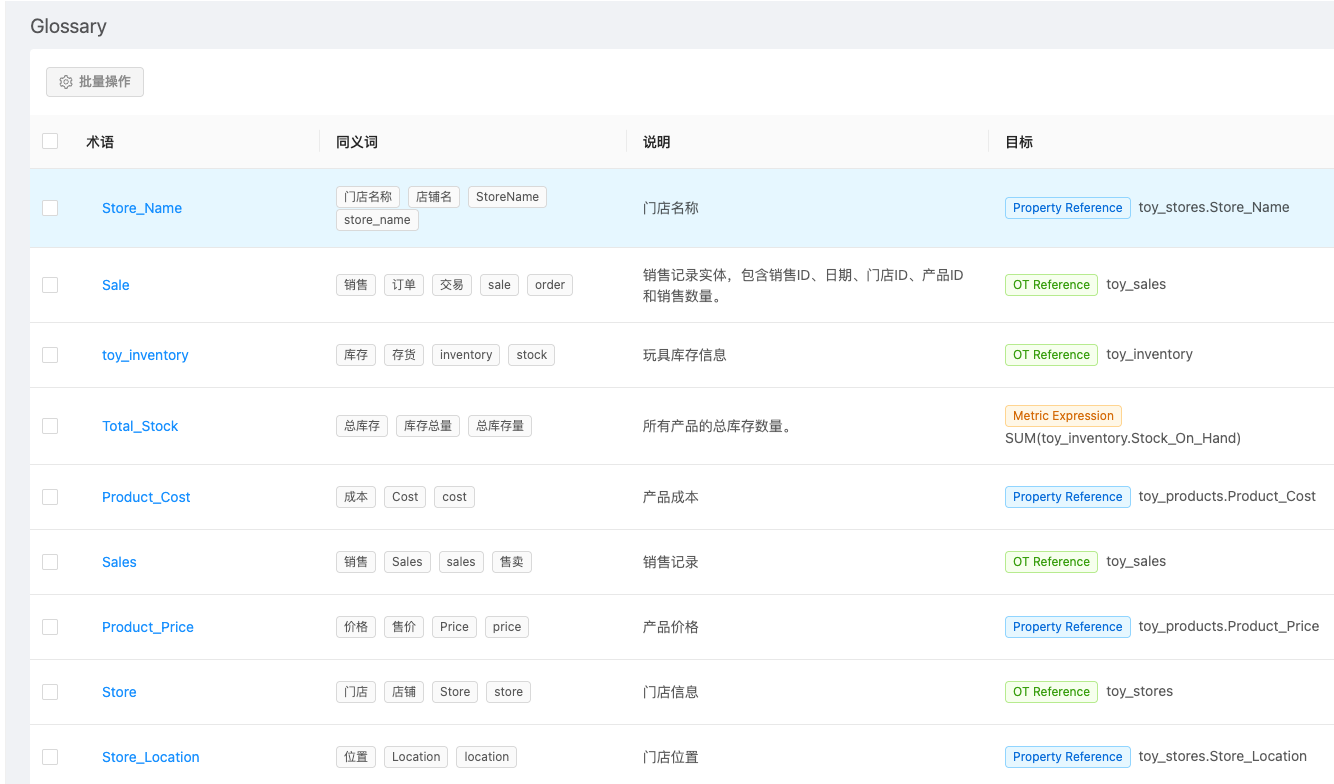Click the 售价 synonym tag
The image size is (1334, 784).
coord(404,627)
